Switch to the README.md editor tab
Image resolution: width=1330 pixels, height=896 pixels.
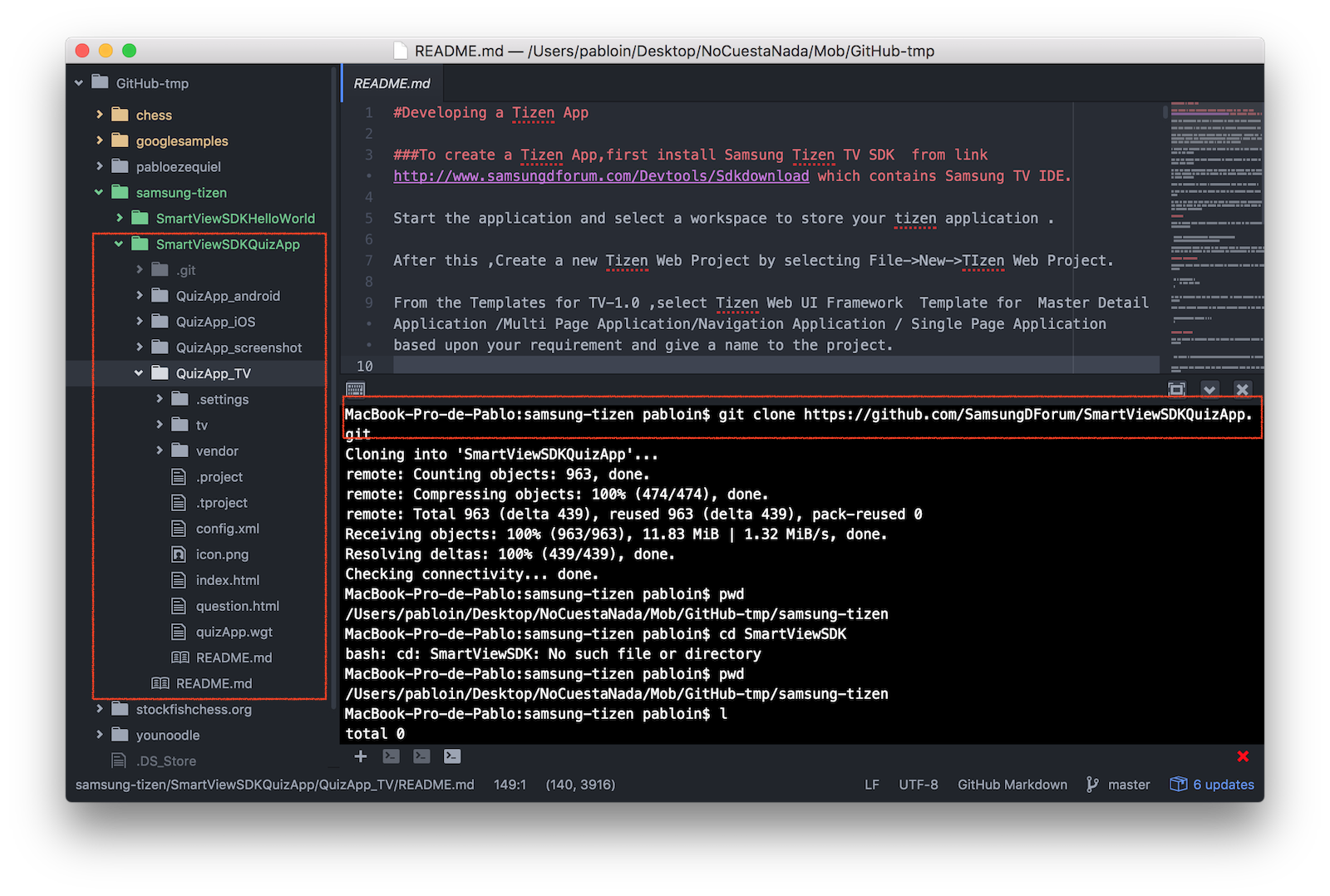pos(392,83)
